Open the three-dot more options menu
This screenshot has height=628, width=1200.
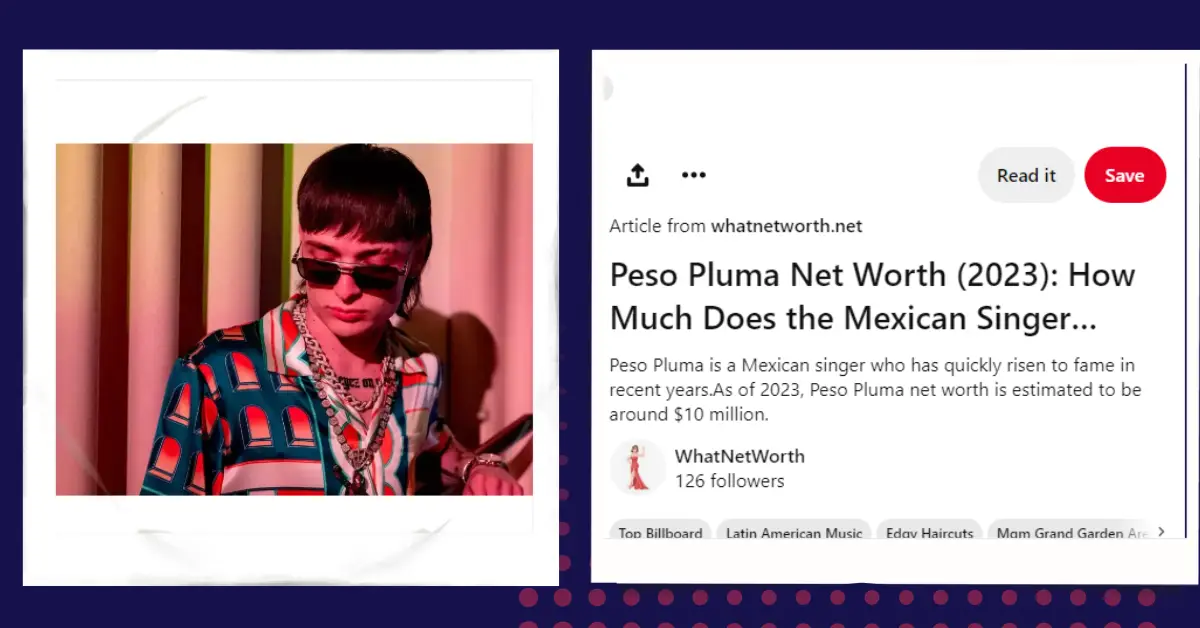[x=693, y=175]
